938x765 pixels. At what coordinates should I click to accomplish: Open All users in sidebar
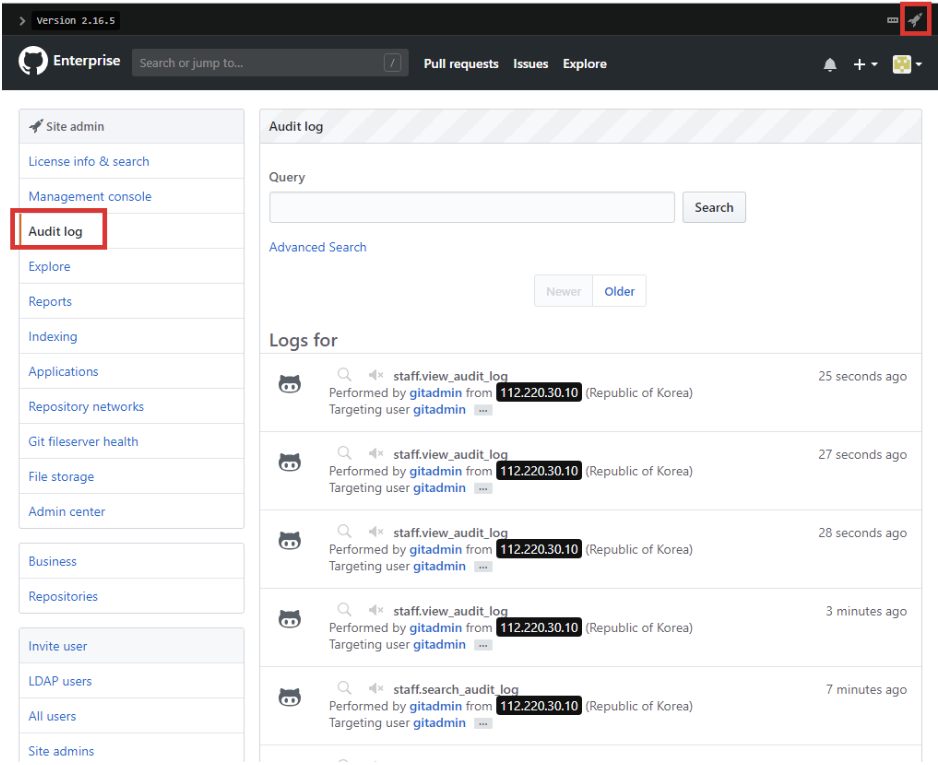[x=52, y=716]
